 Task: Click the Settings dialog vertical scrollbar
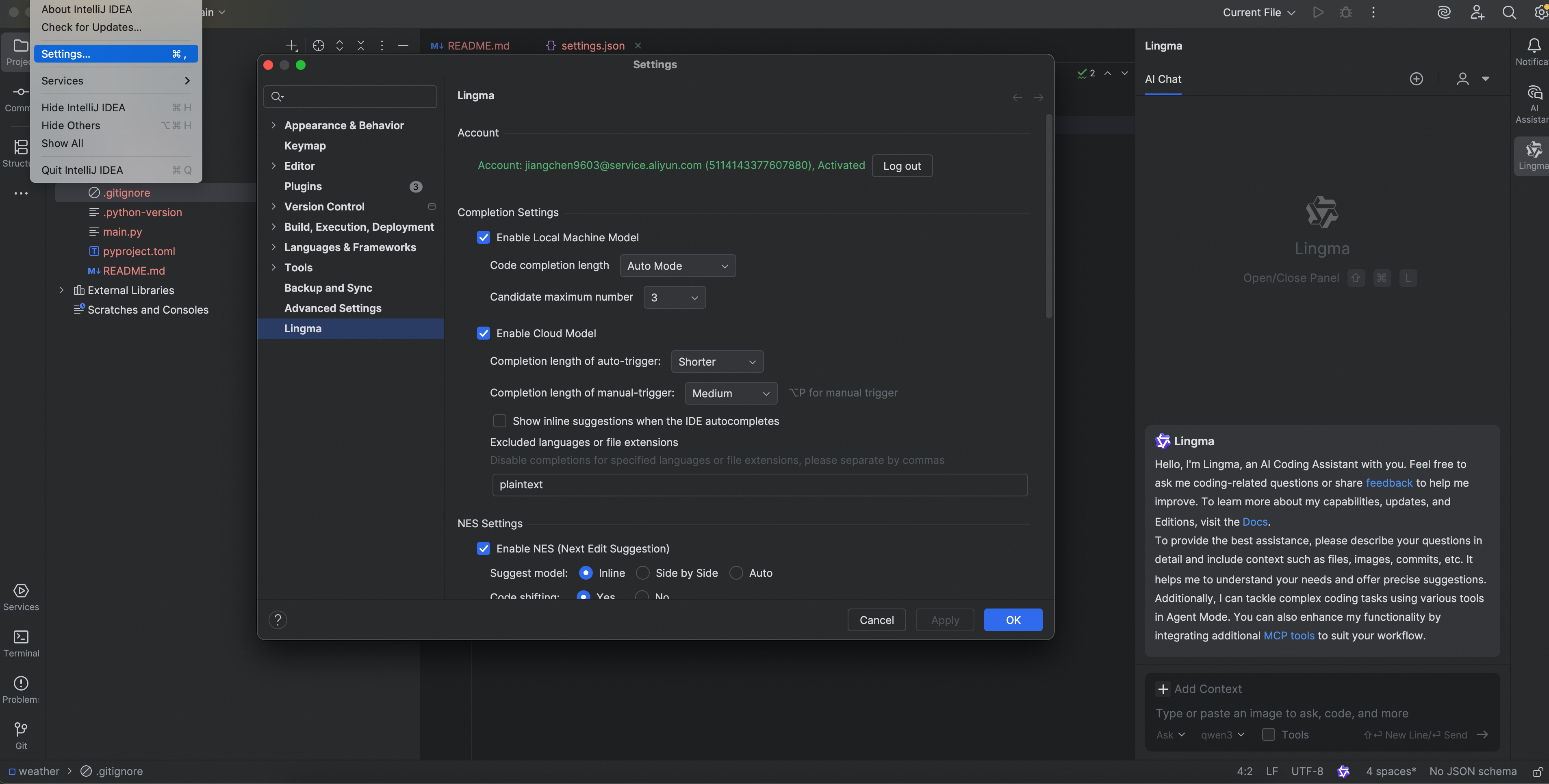tap(1049, 217)
